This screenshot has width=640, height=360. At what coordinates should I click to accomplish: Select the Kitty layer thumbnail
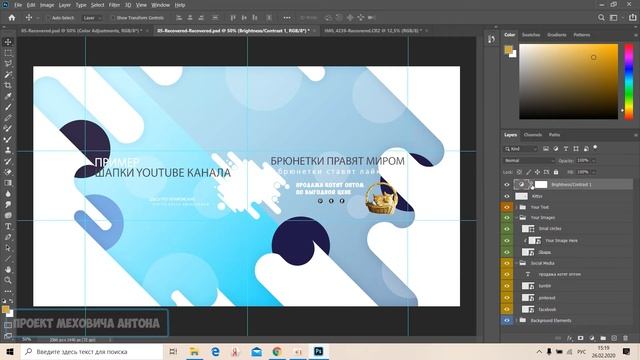[521, 196]
